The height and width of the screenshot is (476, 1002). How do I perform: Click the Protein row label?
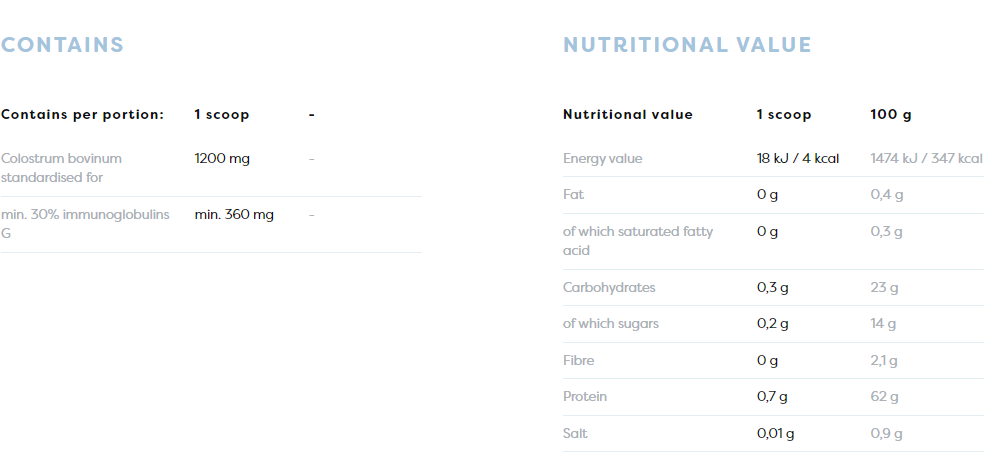click(x=585, y=397)
